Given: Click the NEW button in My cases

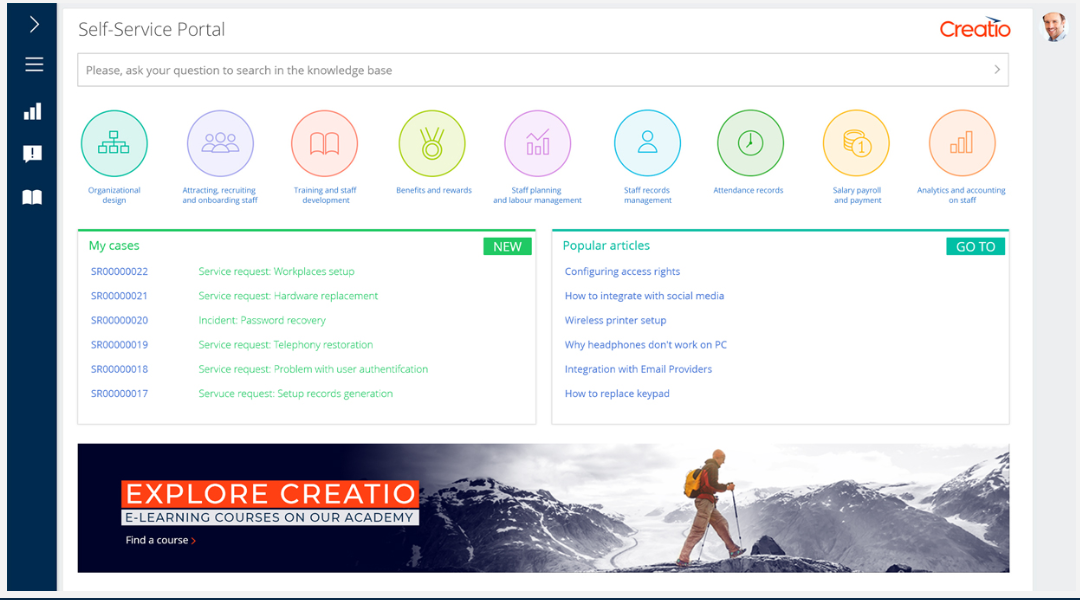Looking at the screenshot, I should coord(507,246).
